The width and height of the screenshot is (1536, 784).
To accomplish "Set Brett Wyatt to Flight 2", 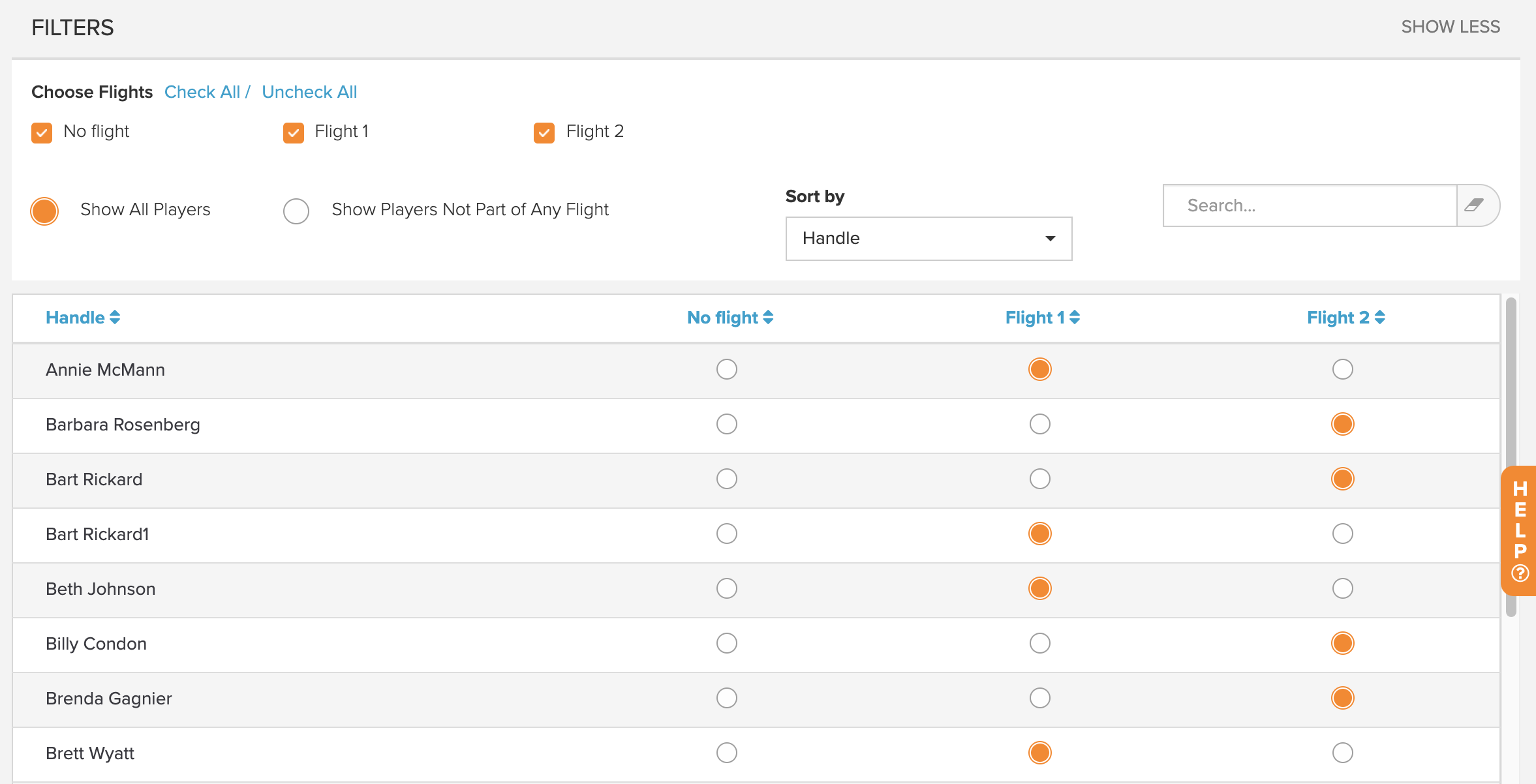I will (x=1343, y=753).
